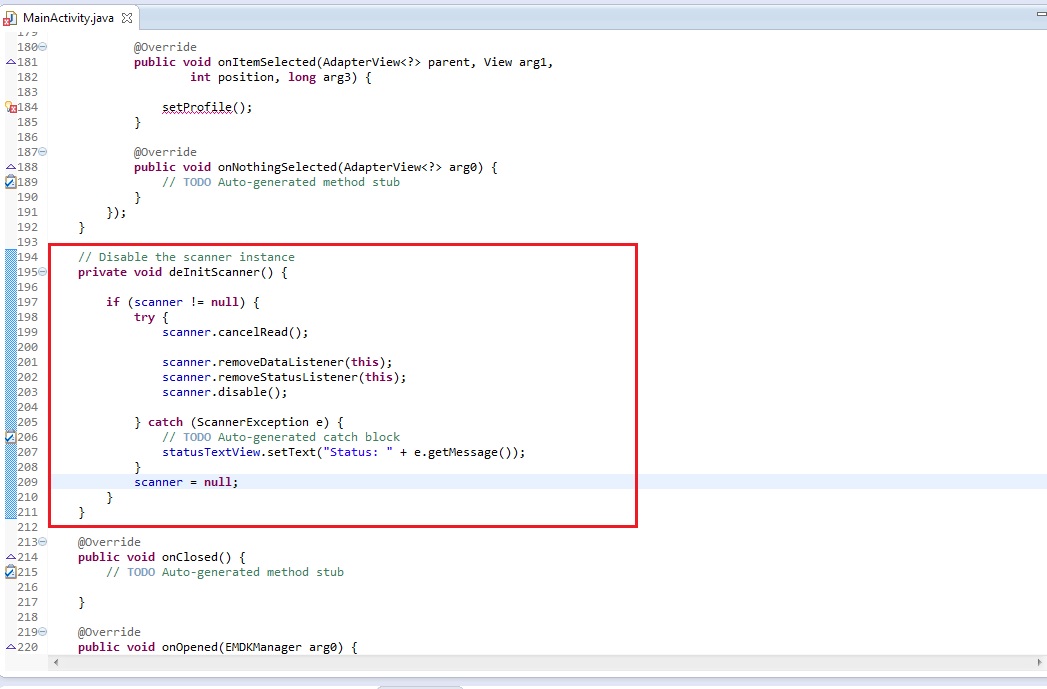Click the TODO task marker on line 215

10,572
